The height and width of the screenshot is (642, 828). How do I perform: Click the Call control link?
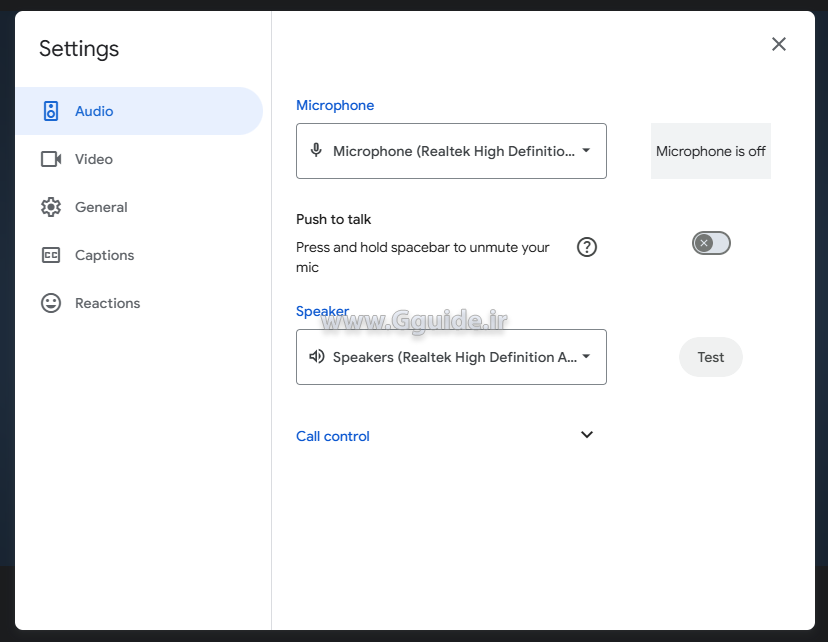pos(332,436)
